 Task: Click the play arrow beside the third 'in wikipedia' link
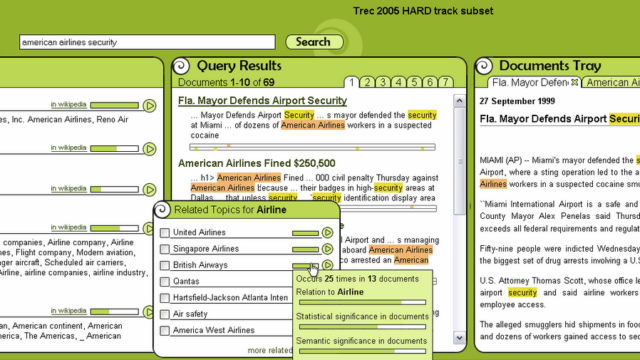click(149, 190)
